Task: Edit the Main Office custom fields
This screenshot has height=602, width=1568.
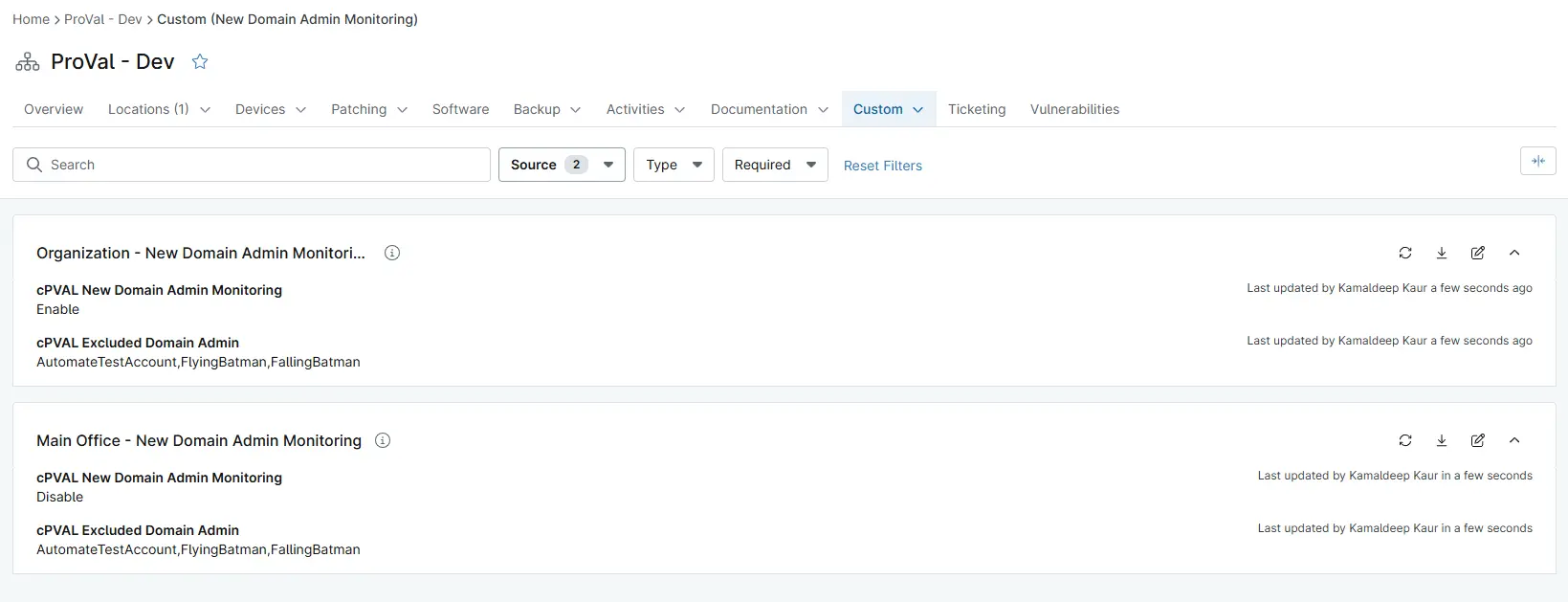Action: pyautogui.click(x=1478, y=440)
